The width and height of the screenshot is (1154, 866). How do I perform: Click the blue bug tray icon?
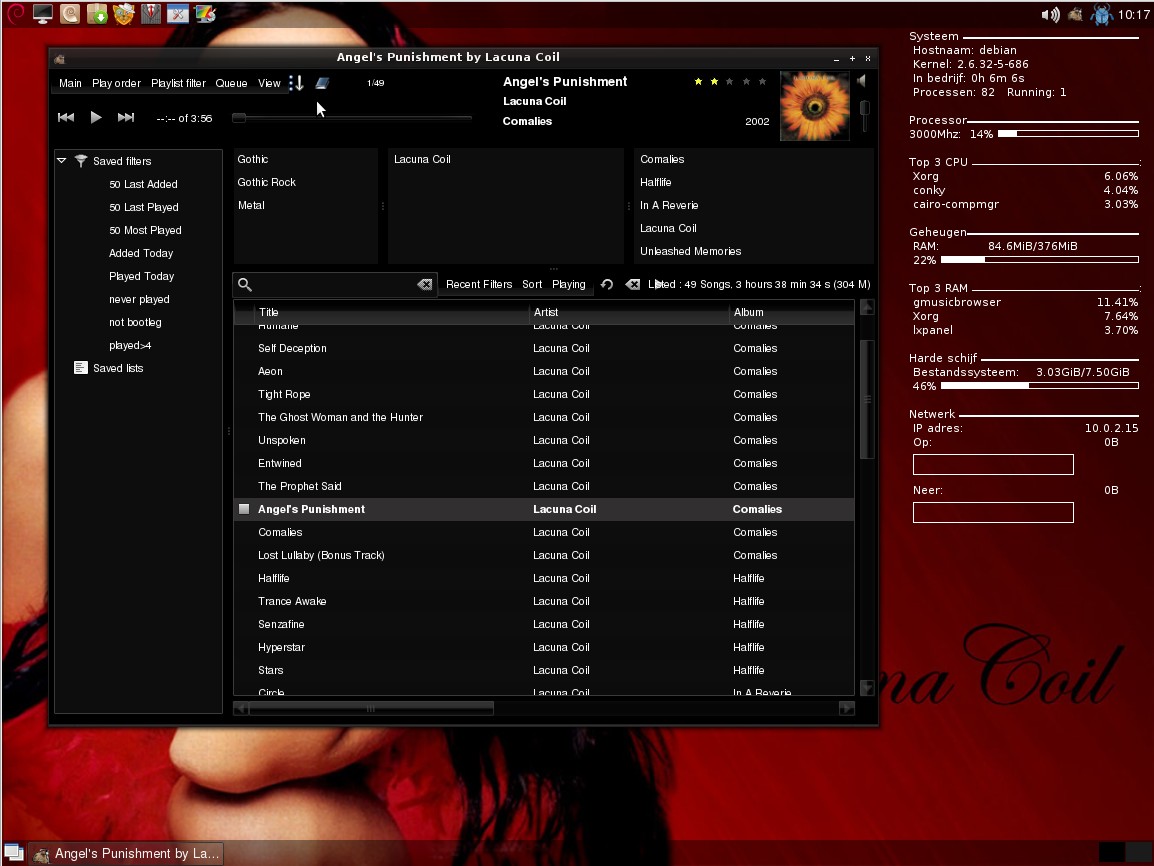1102,14
